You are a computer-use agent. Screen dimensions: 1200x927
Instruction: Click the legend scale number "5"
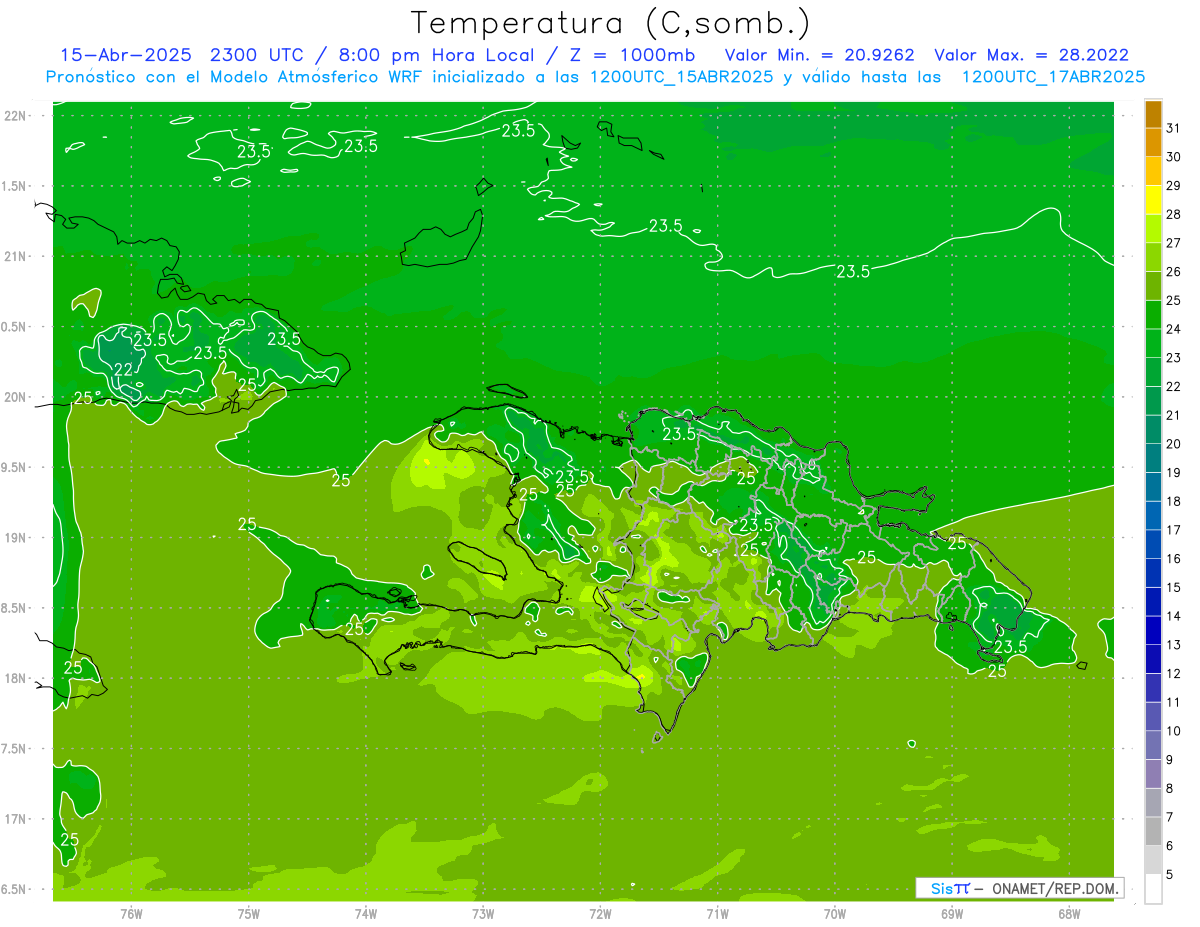point(1170,874)
